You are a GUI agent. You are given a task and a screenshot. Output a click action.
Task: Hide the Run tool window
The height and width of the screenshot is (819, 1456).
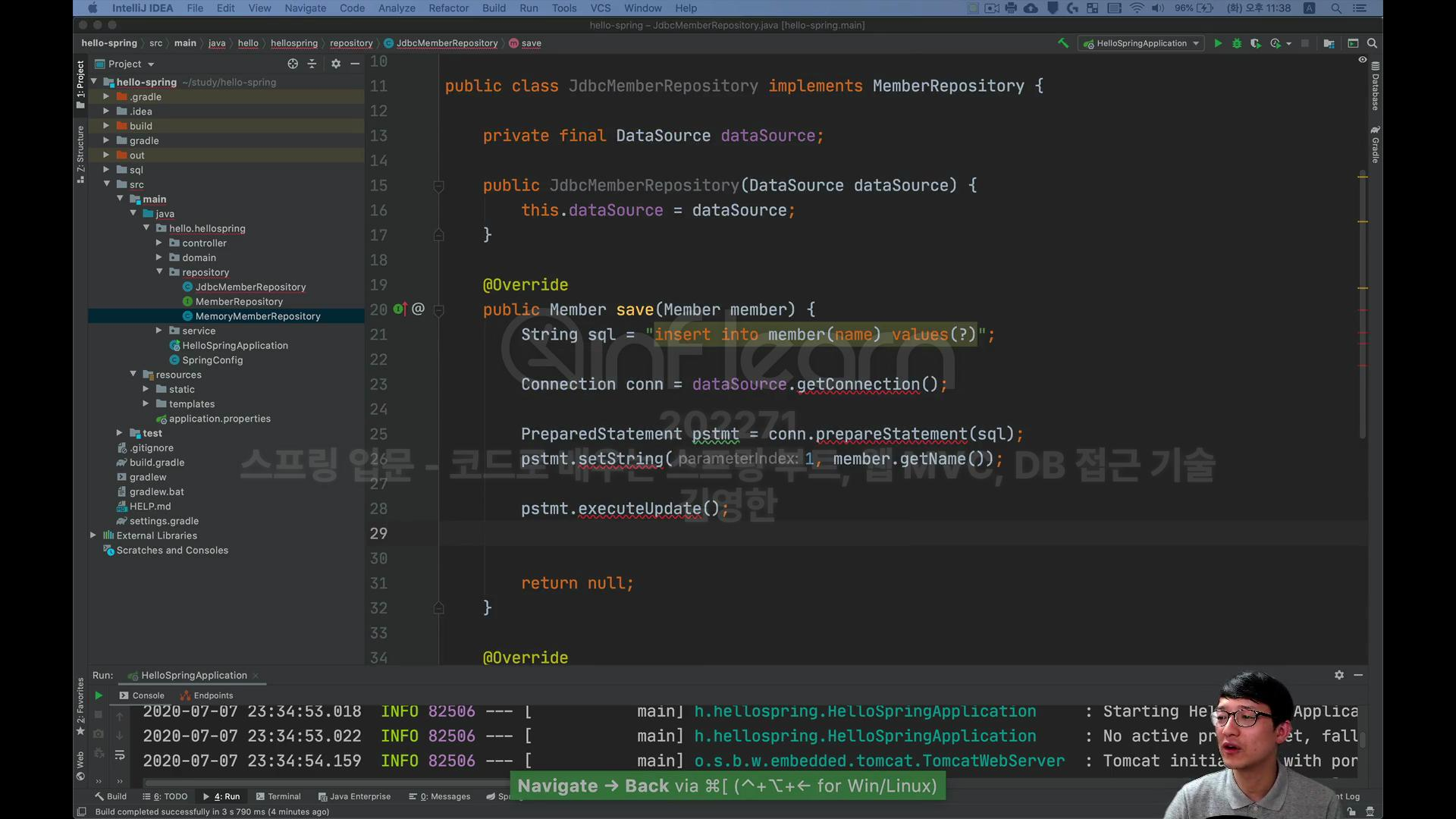[1358, 675]
